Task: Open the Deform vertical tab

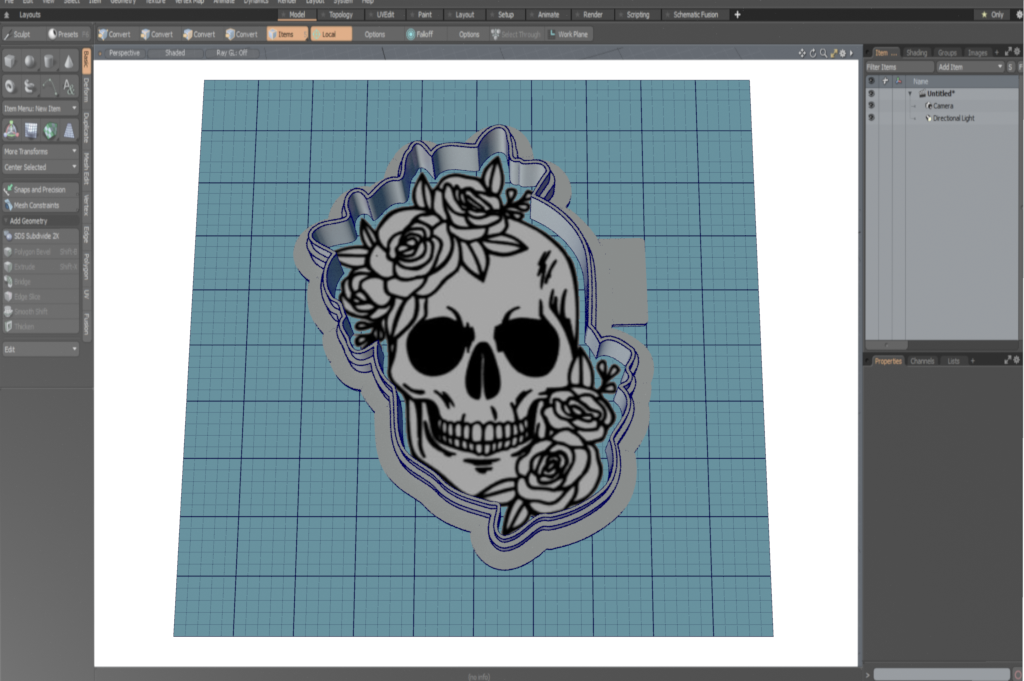Action: [86, 90]
